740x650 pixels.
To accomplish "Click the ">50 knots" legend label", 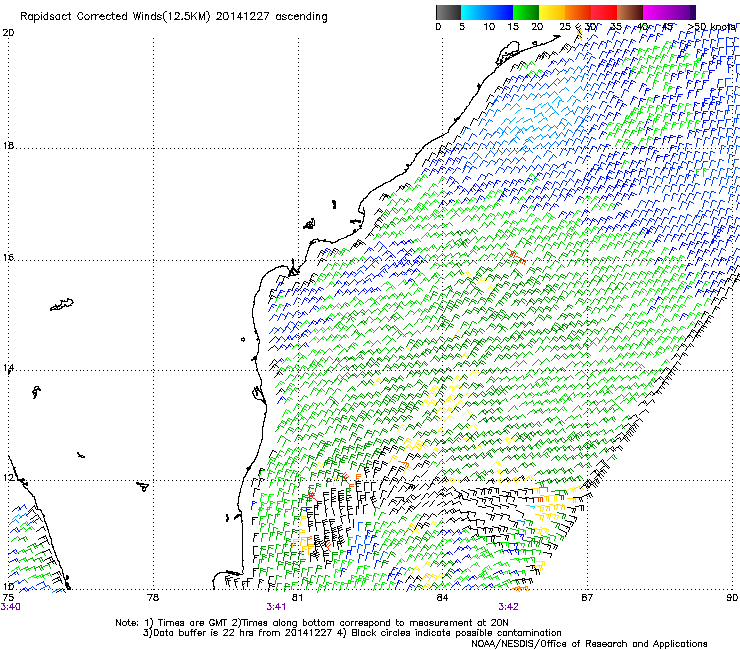I will click(712, 27).
